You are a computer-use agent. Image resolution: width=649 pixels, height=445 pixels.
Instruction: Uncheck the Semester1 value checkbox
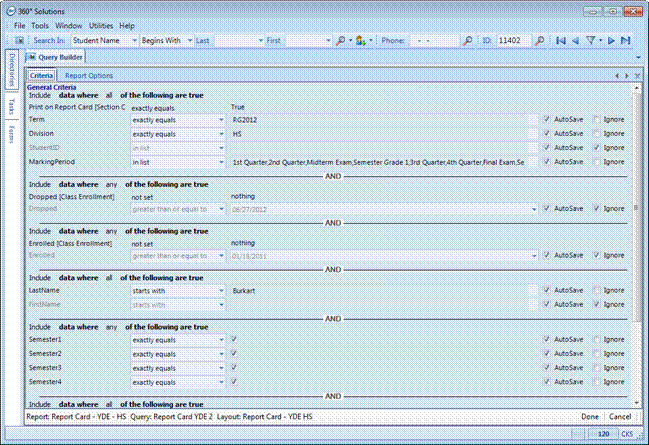click(234, 339)
